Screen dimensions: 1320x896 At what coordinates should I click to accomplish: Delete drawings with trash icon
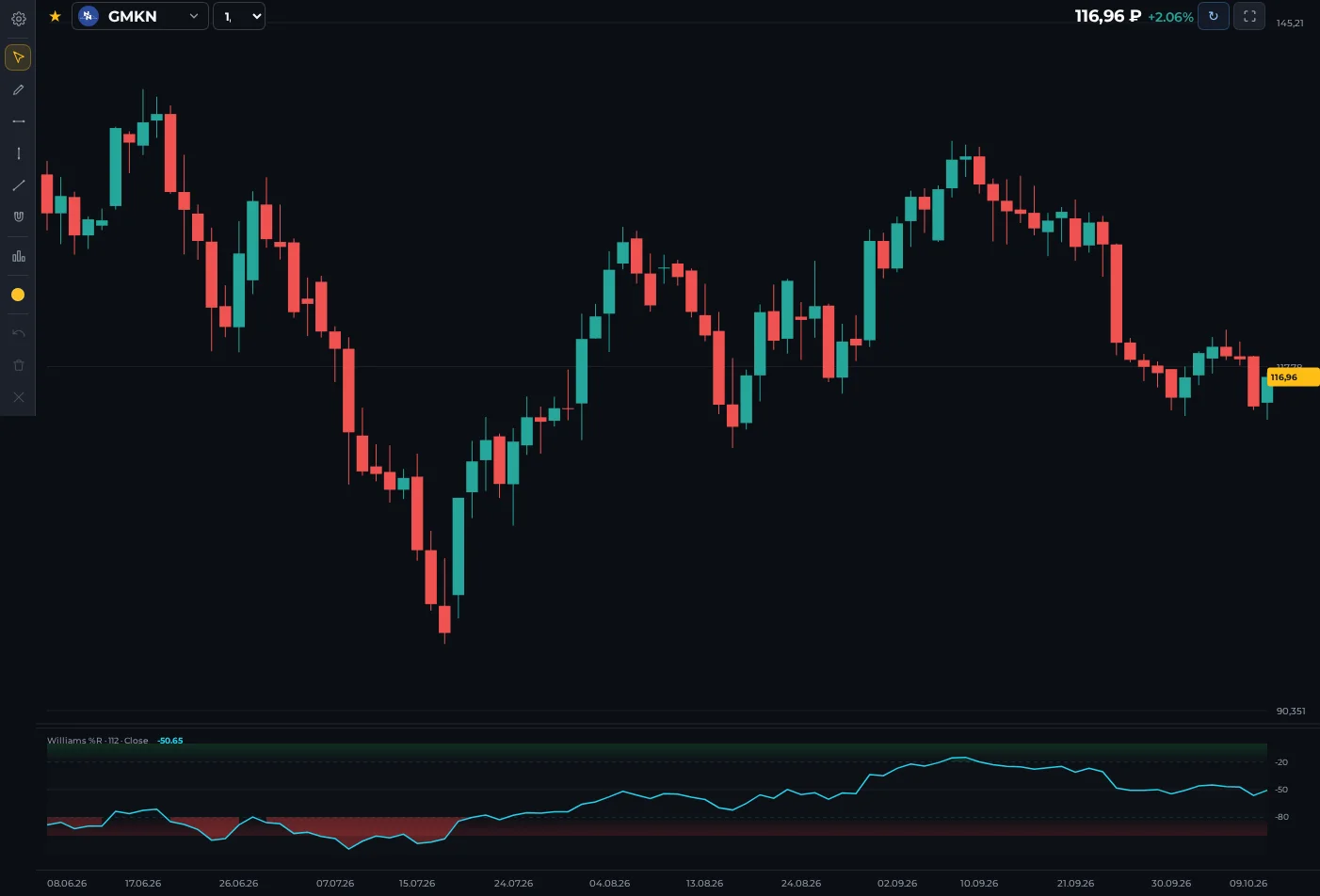(x=18, y=365)
